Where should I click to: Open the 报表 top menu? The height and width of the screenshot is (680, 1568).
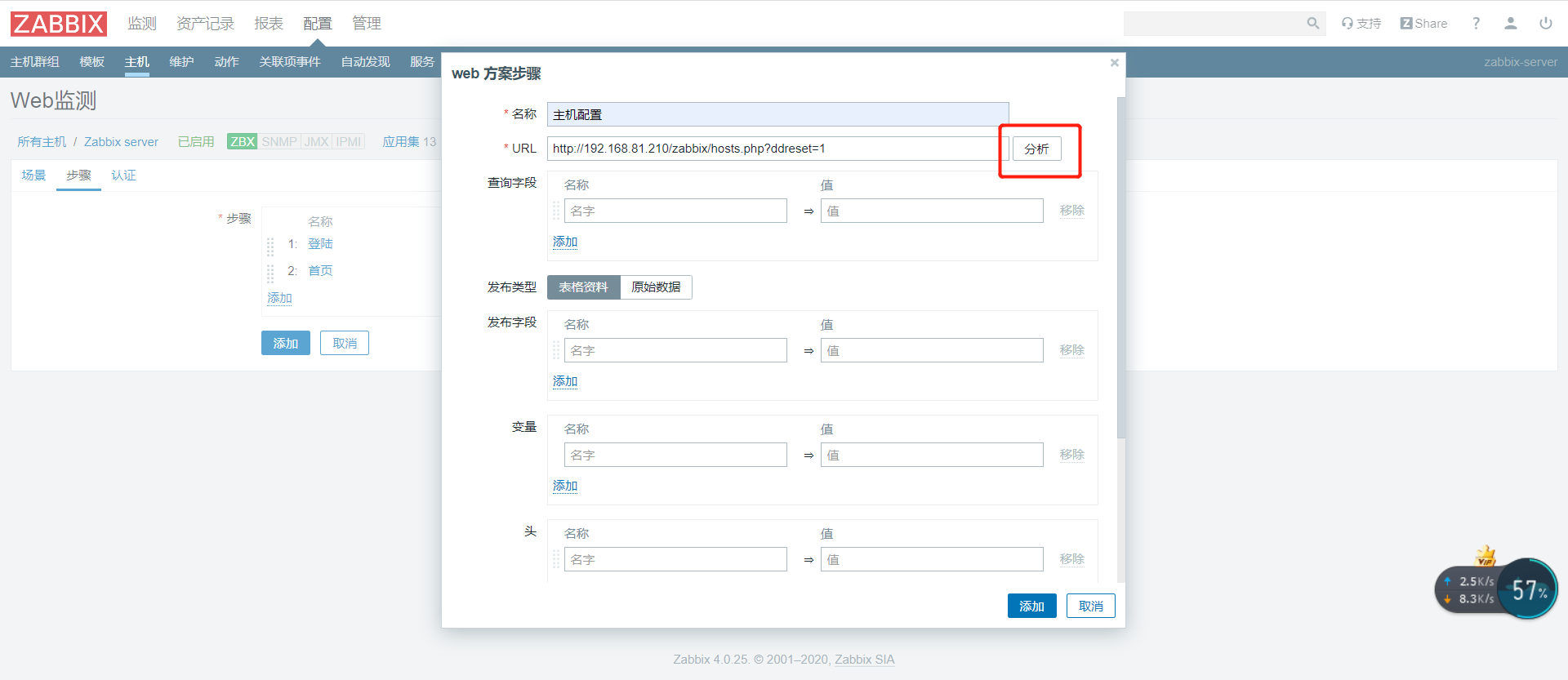(269, 24)
